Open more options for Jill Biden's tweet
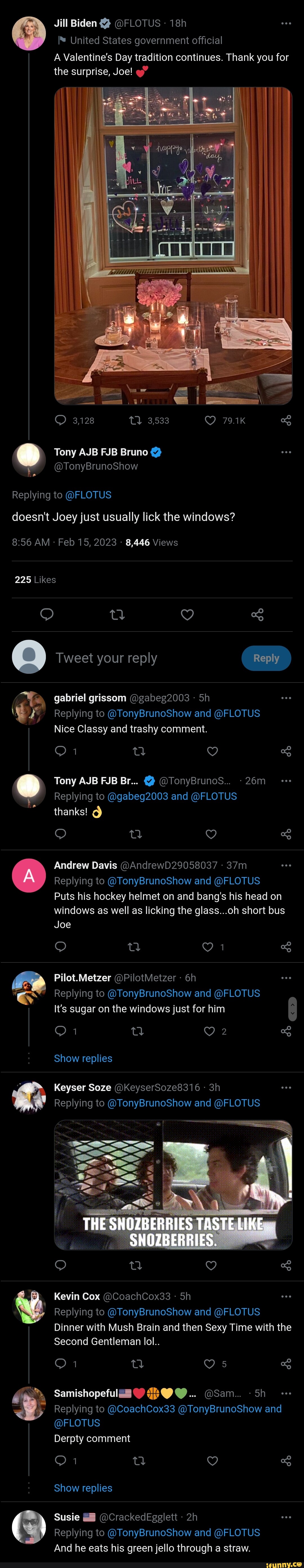 click(x=286, y=23)
